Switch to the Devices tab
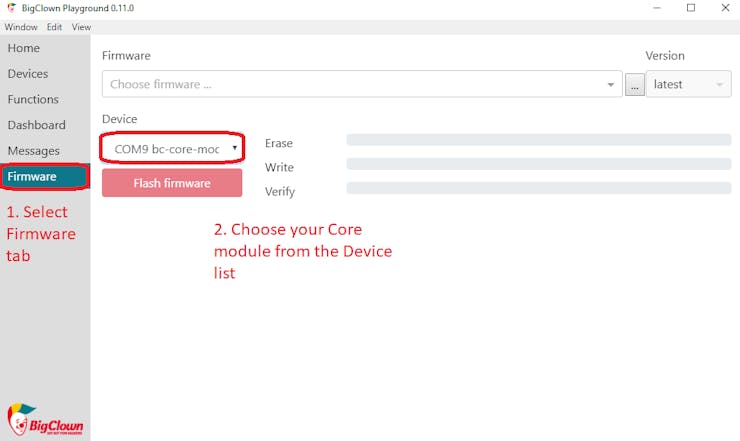740x441 pixels. tap(28, 74)
